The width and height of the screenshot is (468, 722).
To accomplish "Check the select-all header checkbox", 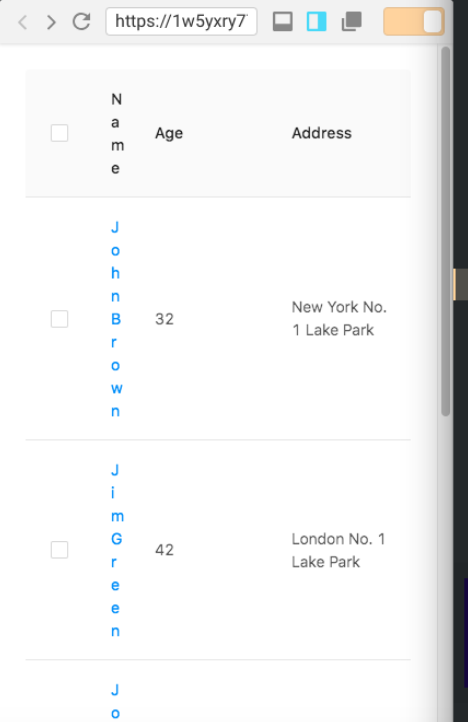I will click(x=59, y=133).
